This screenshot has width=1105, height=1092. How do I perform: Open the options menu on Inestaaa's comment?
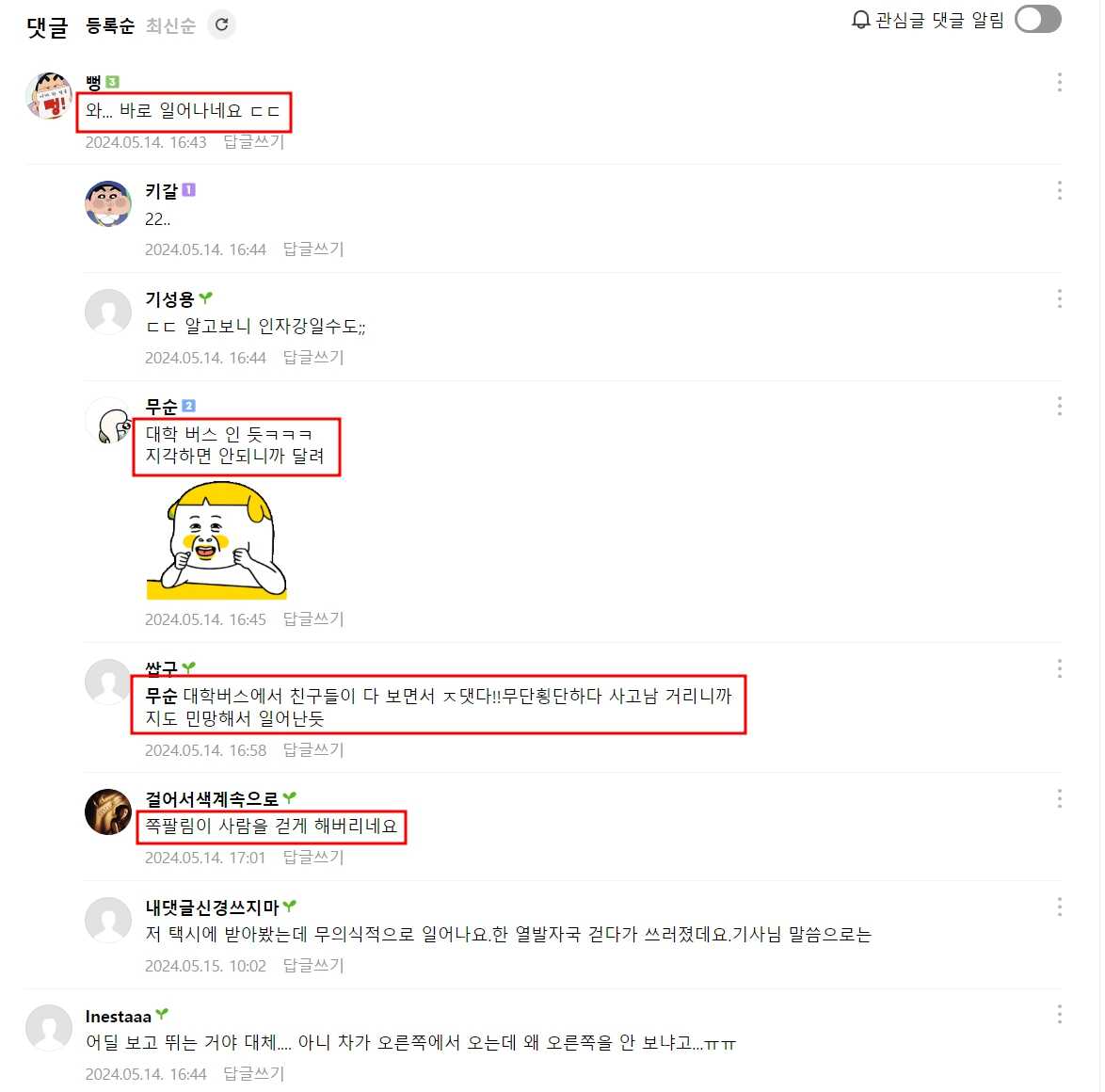tap(1059, 1015)
